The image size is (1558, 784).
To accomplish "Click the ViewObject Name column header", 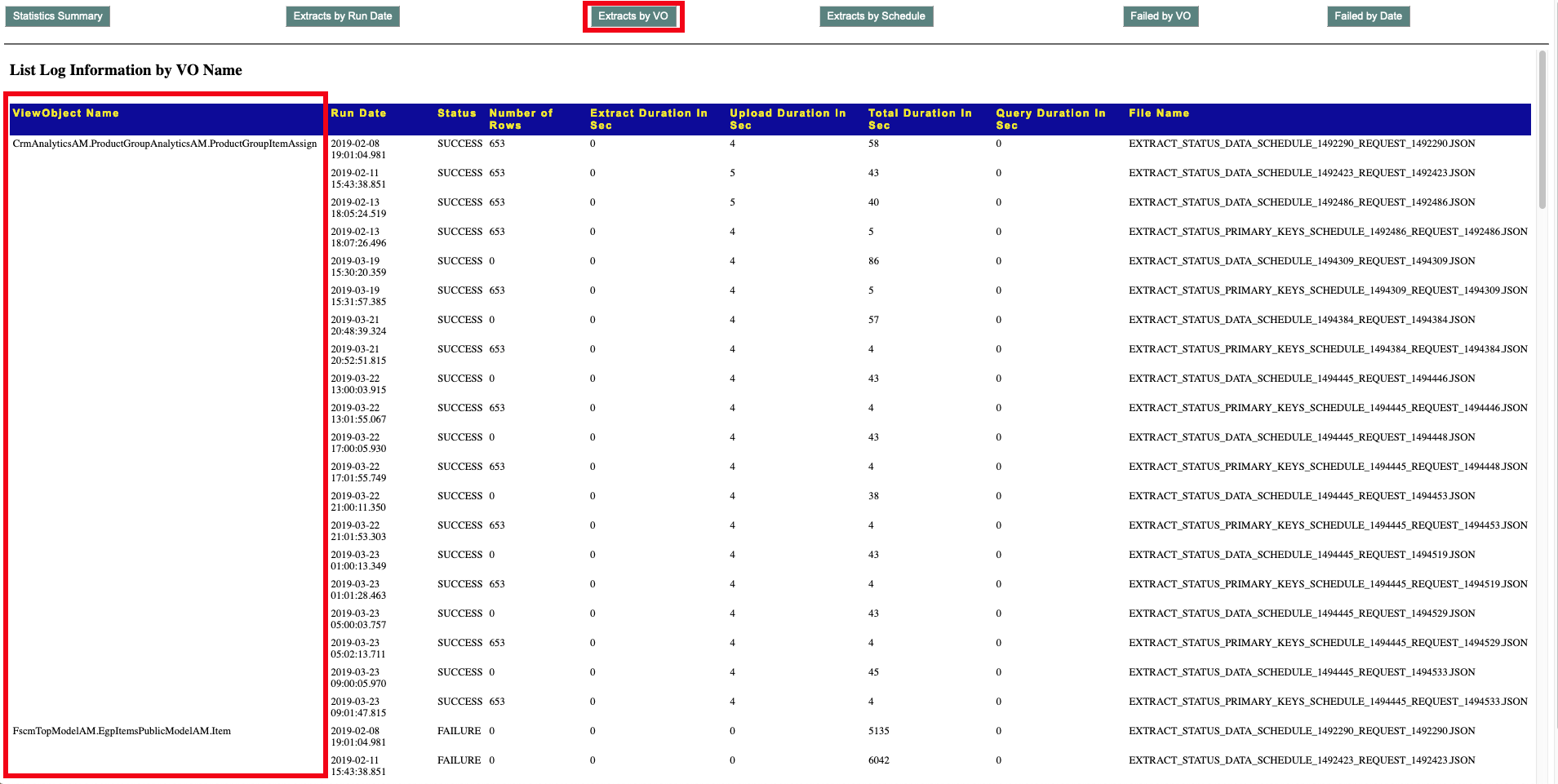I will tap(66, 113).
